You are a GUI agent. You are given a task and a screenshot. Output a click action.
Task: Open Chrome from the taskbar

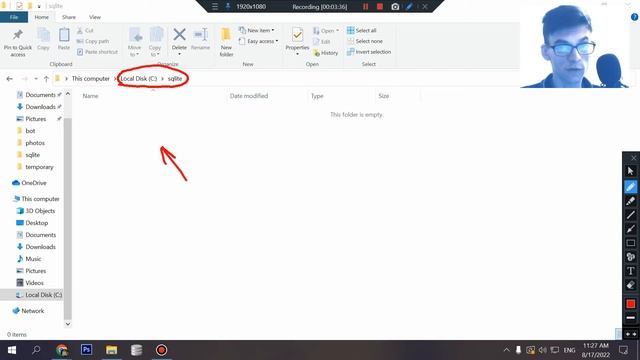coord(62,350)
